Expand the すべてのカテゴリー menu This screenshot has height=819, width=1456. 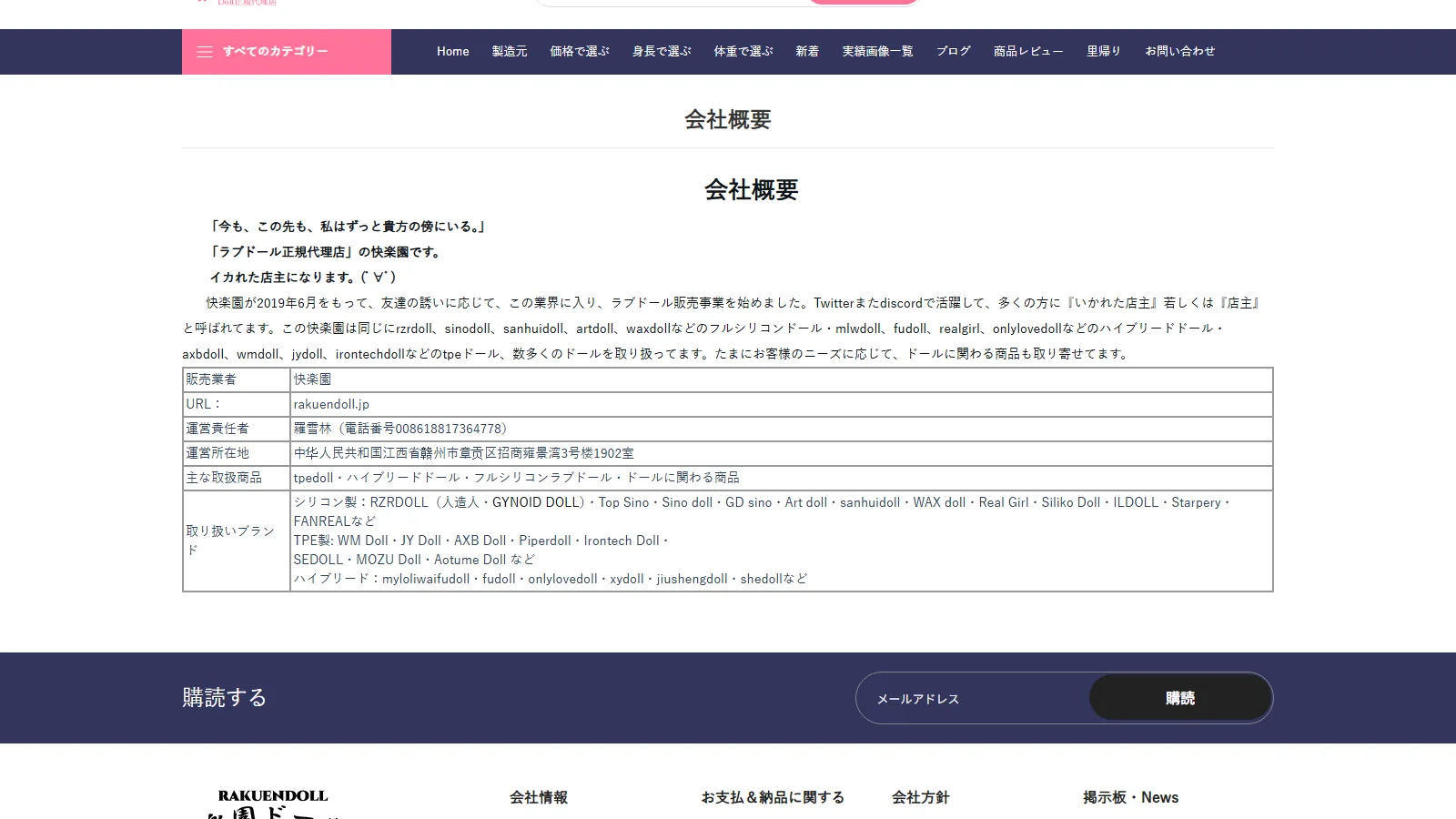(287, 52)
